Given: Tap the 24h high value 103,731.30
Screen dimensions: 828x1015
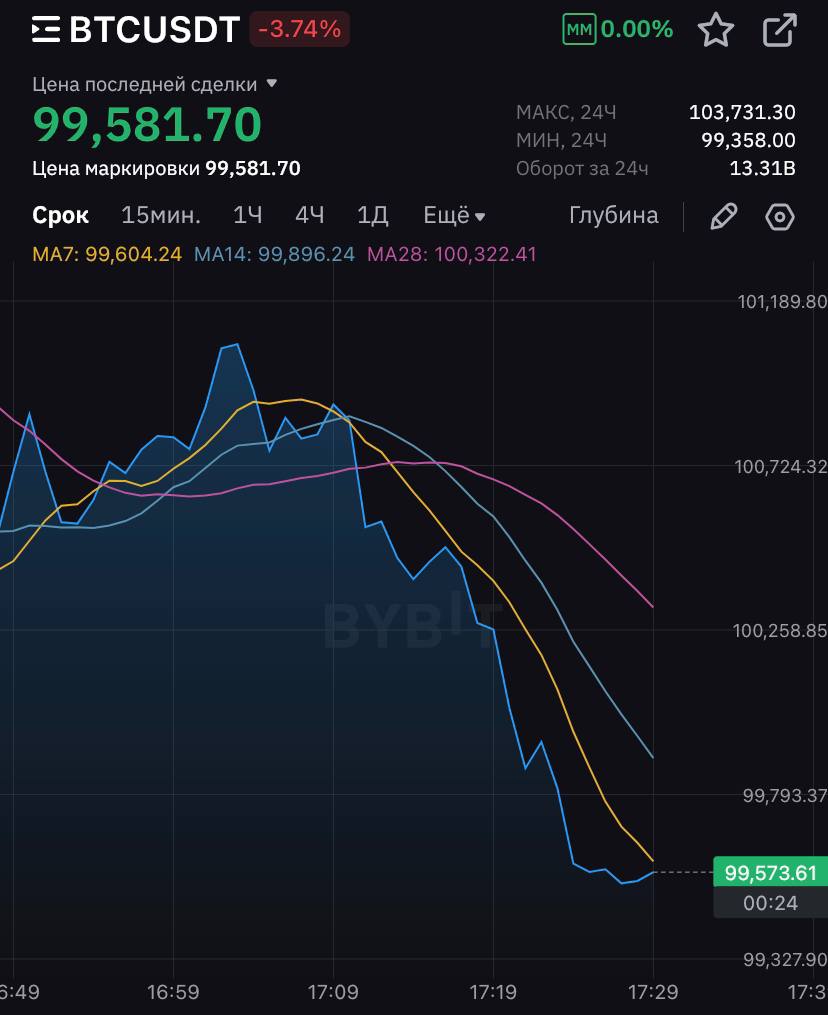Looking at the screenshot, I should [742, 113].
